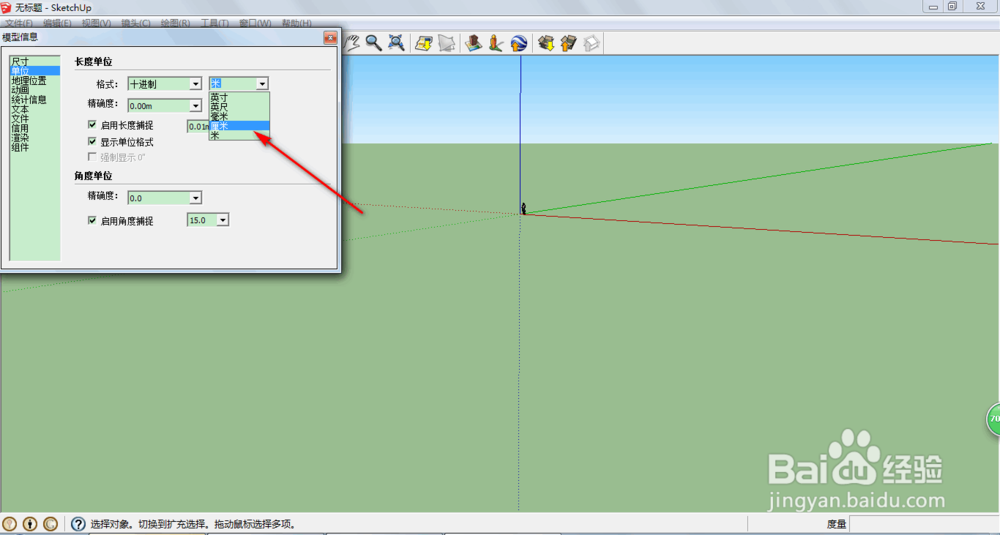The width and height of the screenshot is (1000, 535).
Task: Select 地理位置 in model info list
Action: [35, 80]
